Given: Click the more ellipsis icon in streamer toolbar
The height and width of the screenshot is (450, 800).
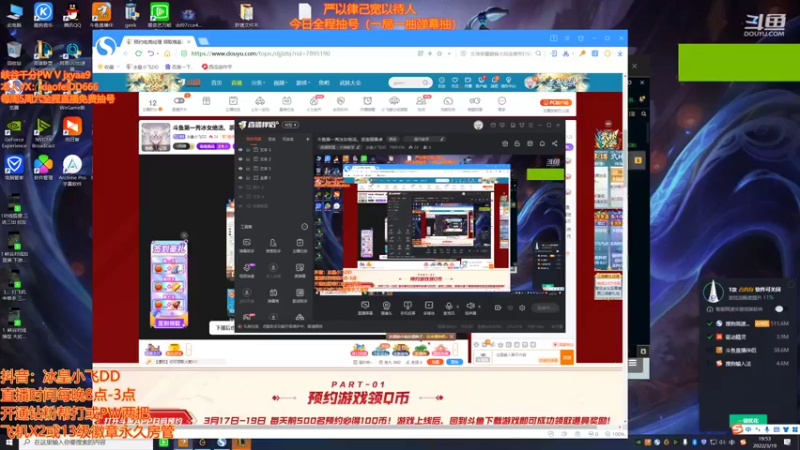Looking at the screenshot, I should (502, 101).
